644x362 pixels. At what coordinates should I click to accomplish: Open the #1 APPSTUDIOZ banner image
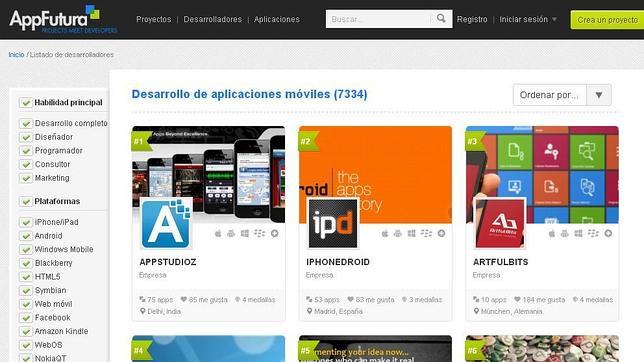point(208,175)
